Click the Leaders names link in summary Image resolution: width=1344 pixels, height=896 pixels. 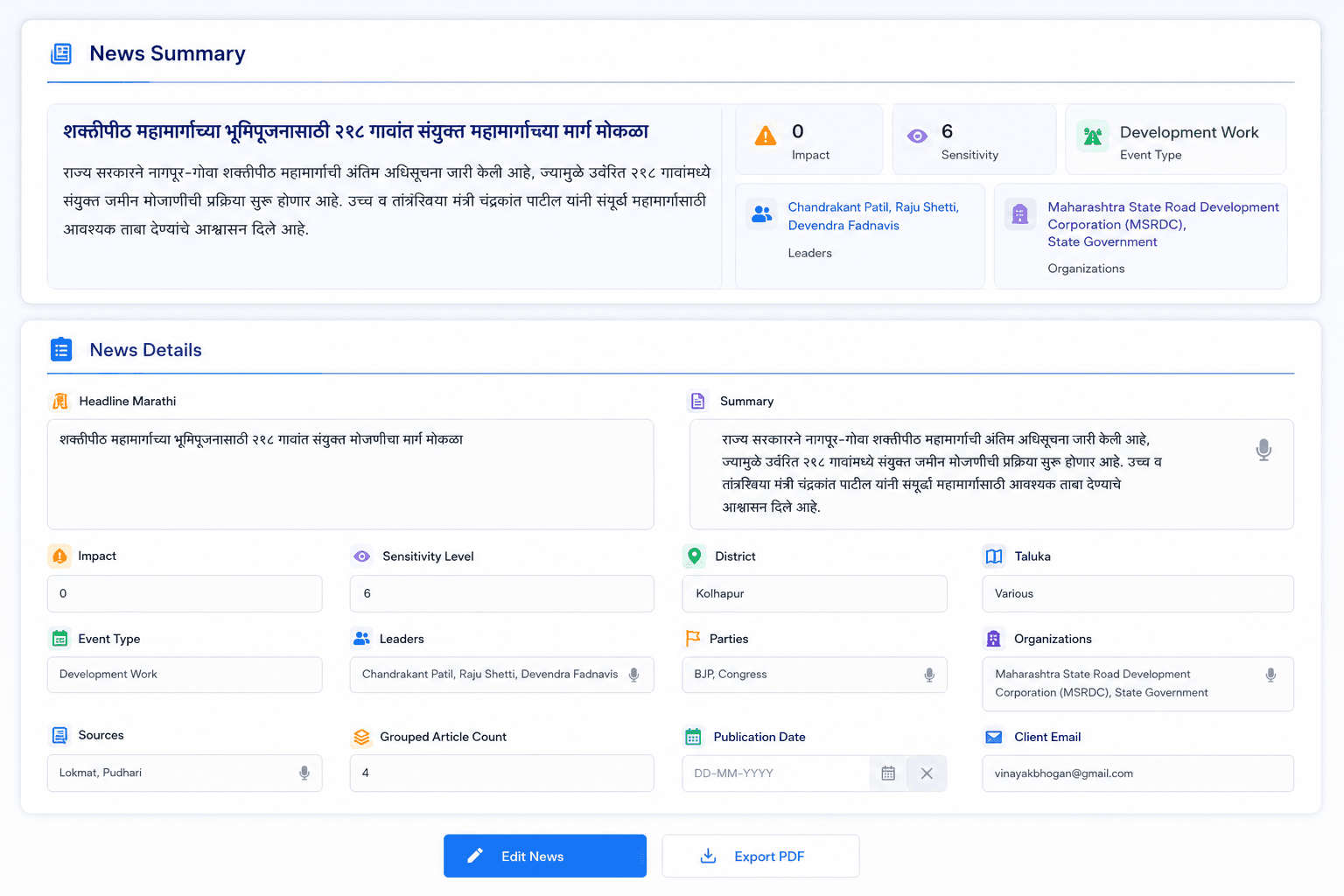click(x=873, y=216)
